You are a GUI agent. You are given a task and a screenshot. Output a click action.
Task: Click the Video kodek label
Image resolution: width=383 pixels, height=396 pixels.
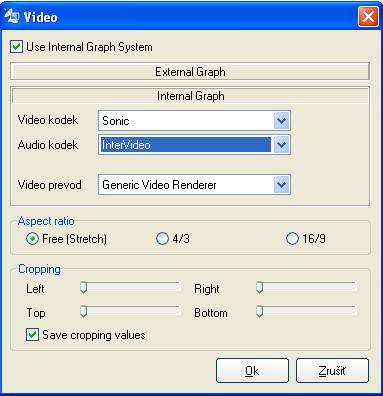tap(48, 120)
